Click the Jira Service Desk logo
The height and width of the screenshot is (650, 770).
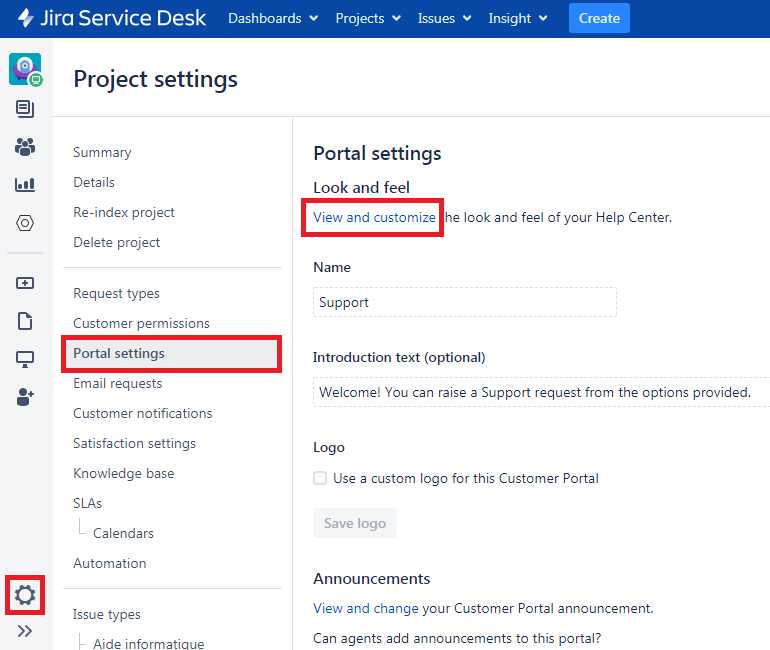click(x=112, y=18)
